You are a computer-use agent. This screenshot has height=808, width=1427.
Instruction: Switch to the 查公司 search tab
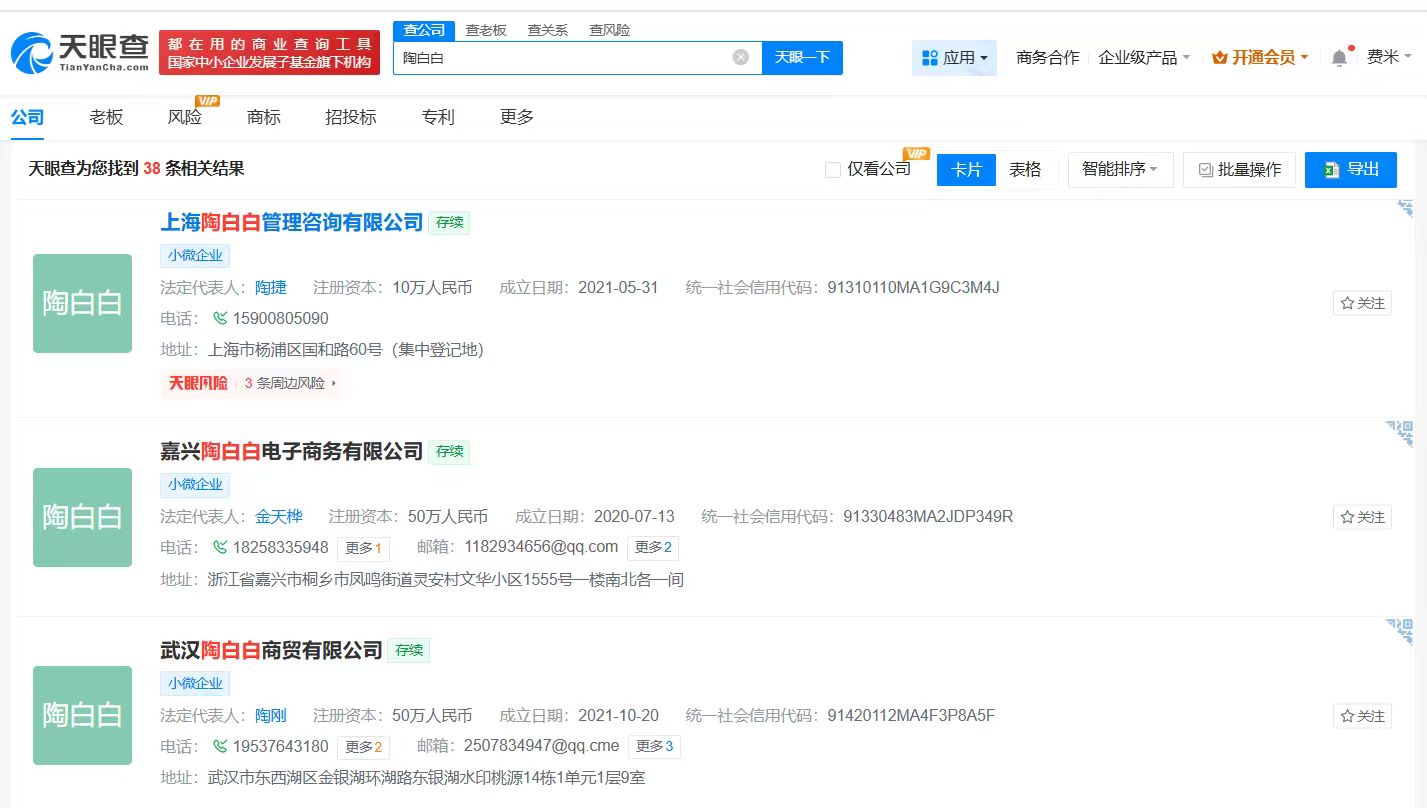coord(424,30)
